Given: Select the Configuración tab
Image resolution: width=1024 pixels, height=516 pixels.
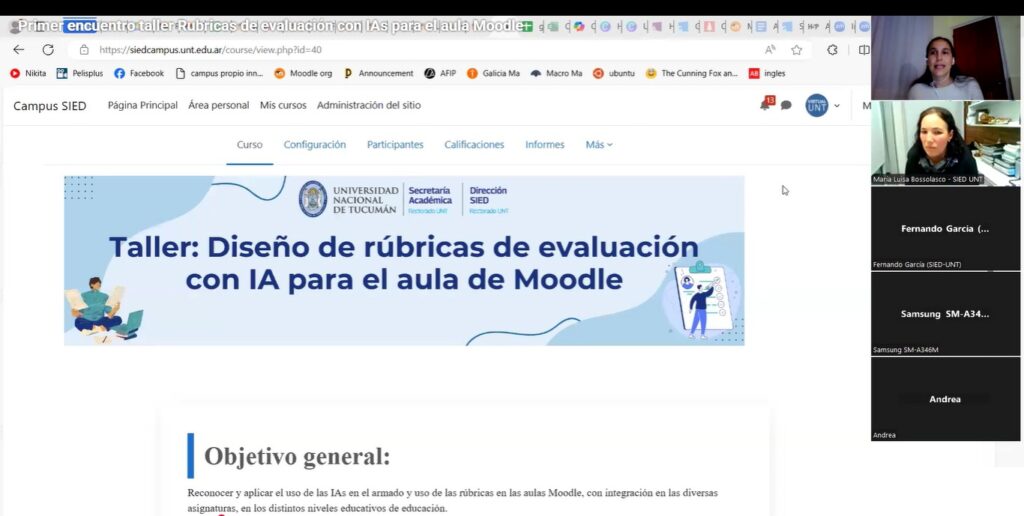Looking at the screenshot, I should coord(314,145).
